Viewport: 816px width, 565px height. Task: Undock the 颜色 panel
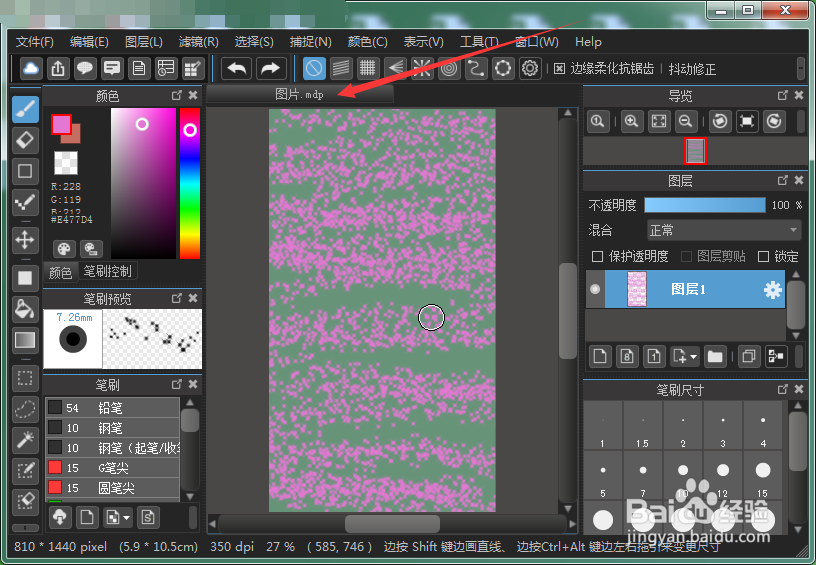pos(177,95)
